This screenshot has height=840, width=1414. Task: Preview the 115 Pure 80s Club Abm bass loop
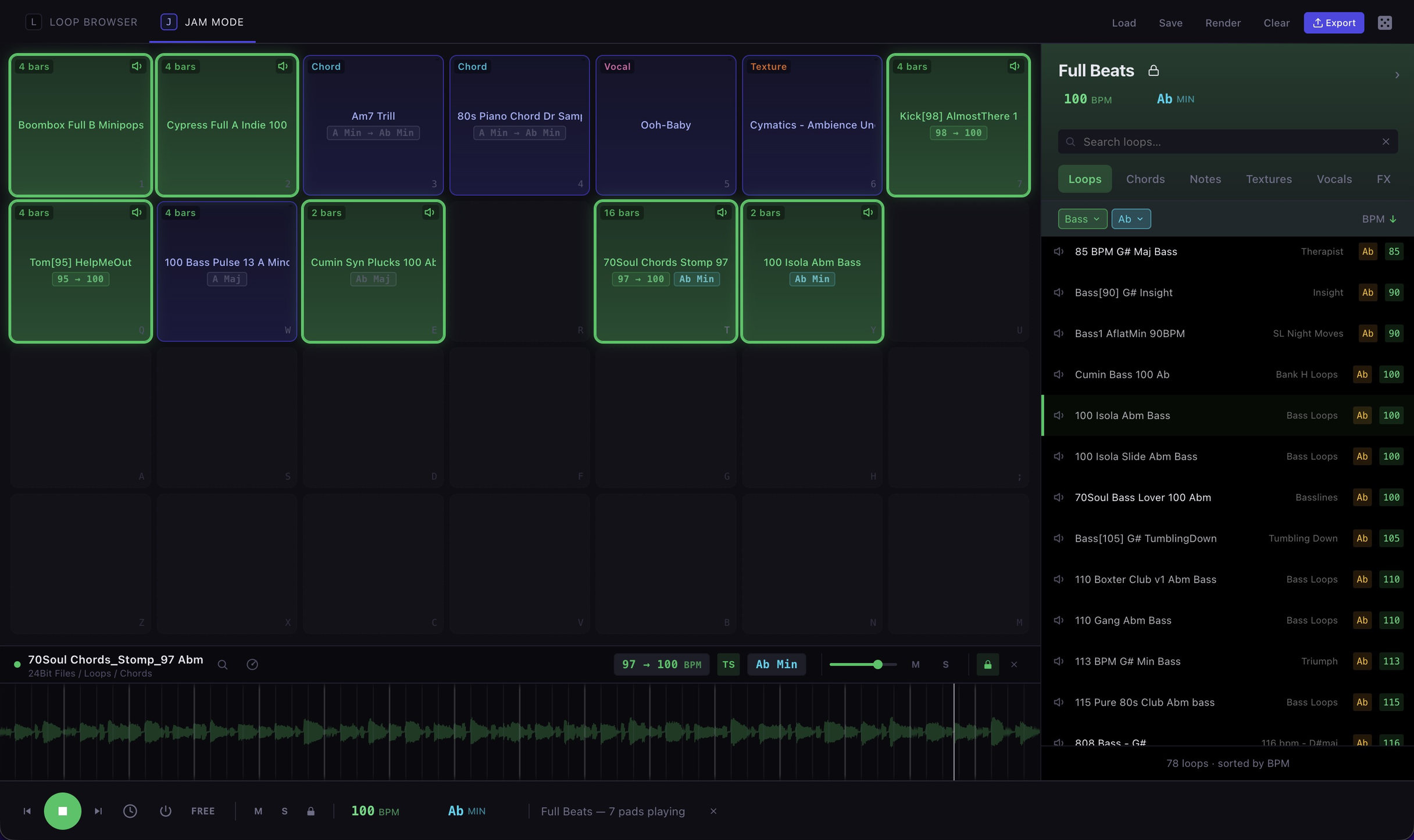(x=1059, y=702)
